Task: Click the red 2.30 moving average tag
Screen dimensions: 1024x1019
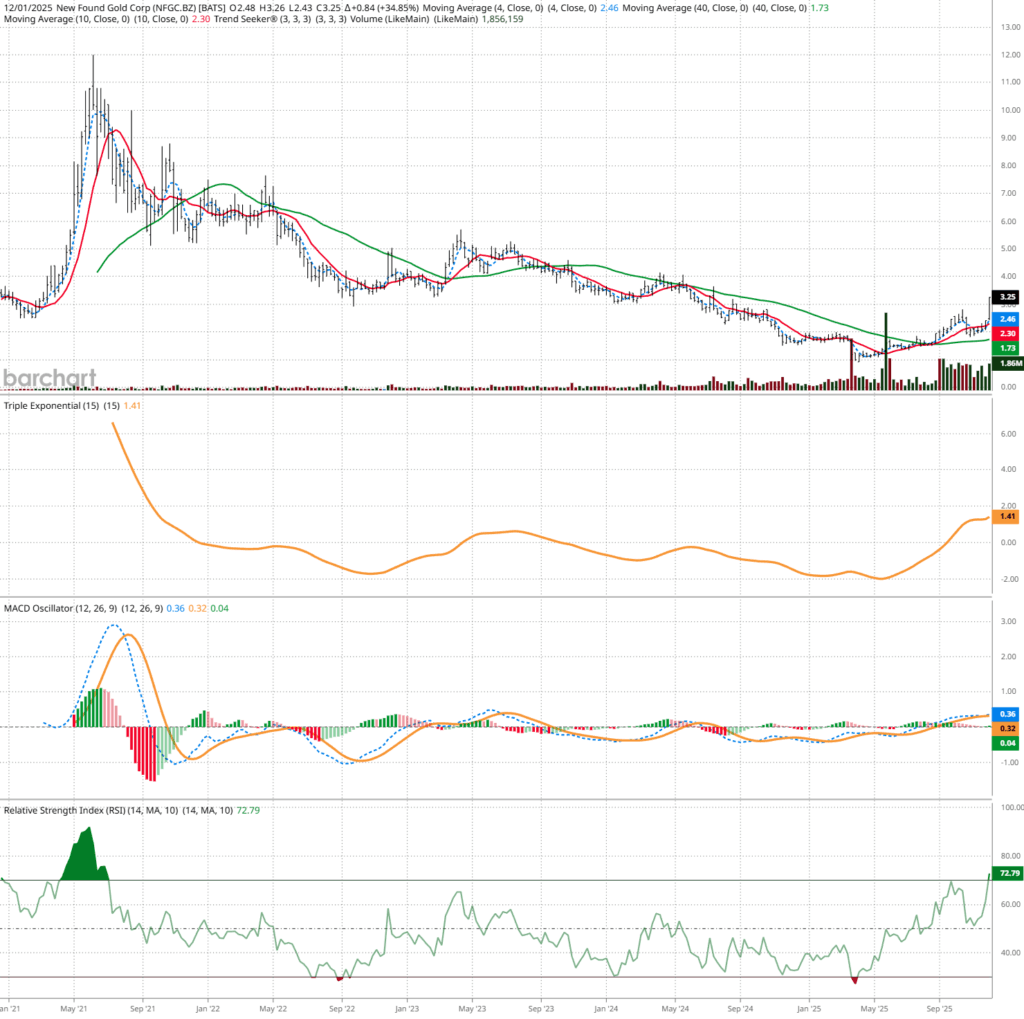Action: [1008, 333]
